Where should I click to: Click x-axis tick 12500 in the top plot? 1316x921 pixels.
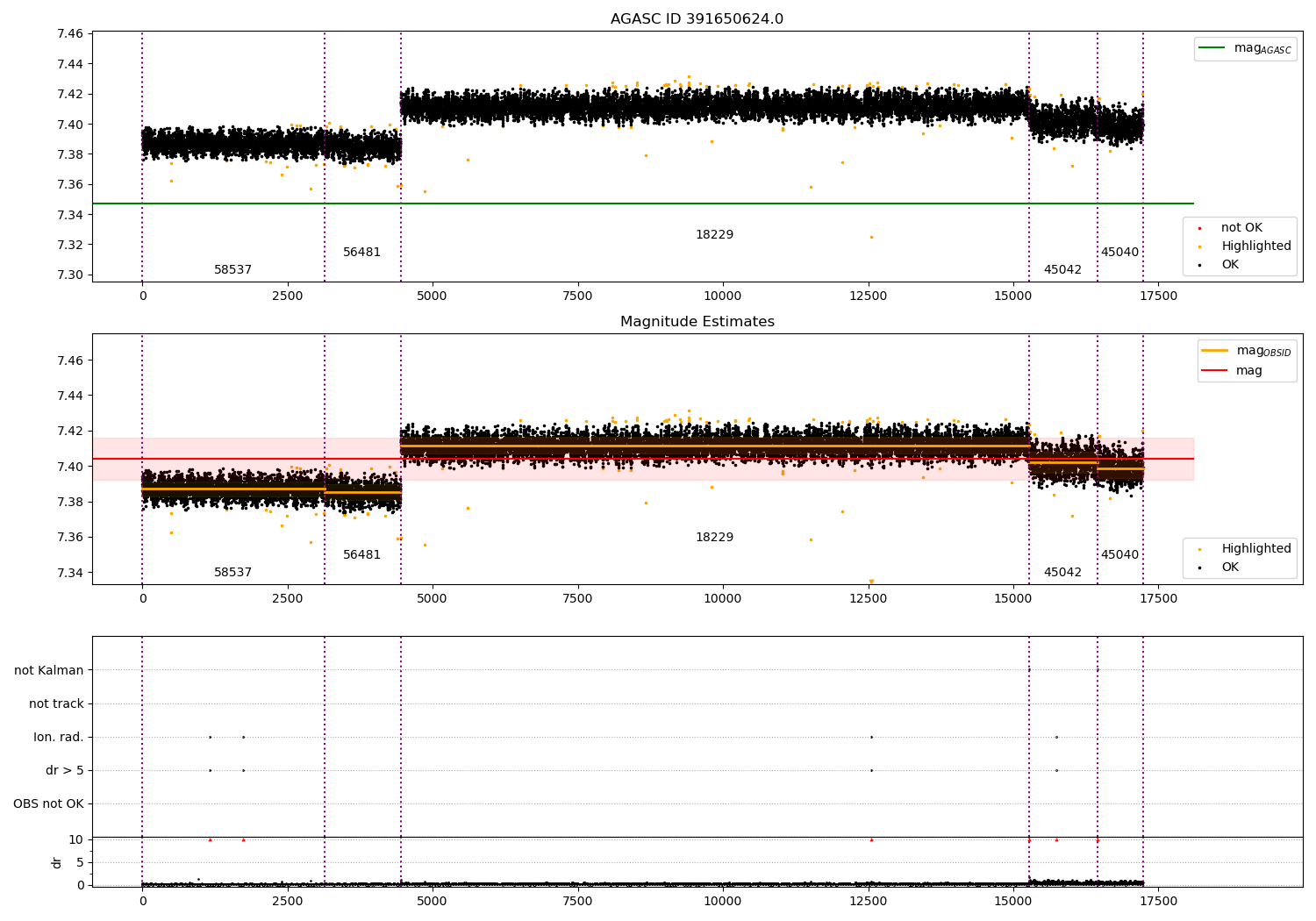[868, 296]
